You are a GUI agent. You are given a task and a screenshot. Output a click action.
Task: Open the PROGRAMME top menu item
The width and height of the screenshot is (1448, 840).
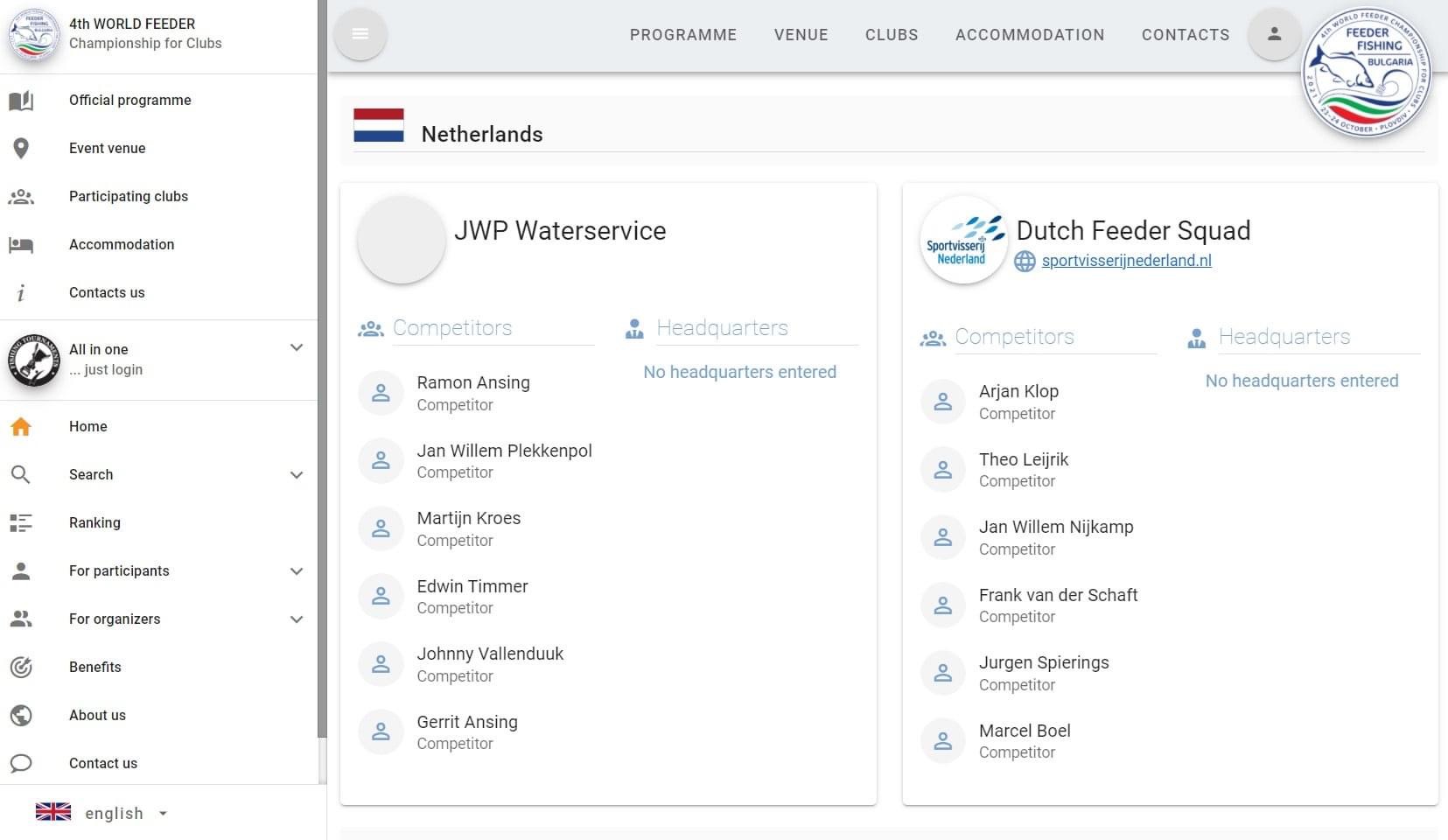pos(683,35)
